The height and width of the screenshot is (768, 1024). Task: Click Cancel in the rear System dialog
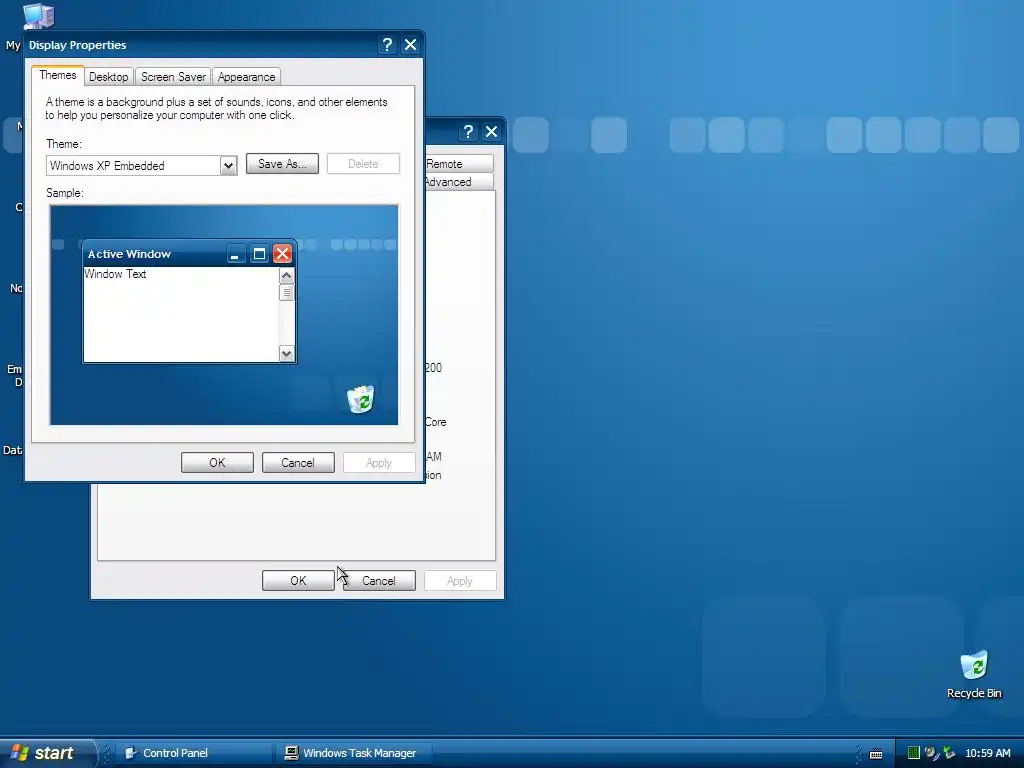tap(379, 581)
